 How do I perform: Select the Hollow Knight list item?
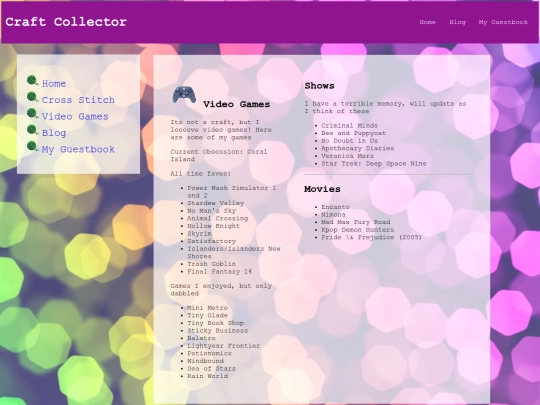(213, 226)
